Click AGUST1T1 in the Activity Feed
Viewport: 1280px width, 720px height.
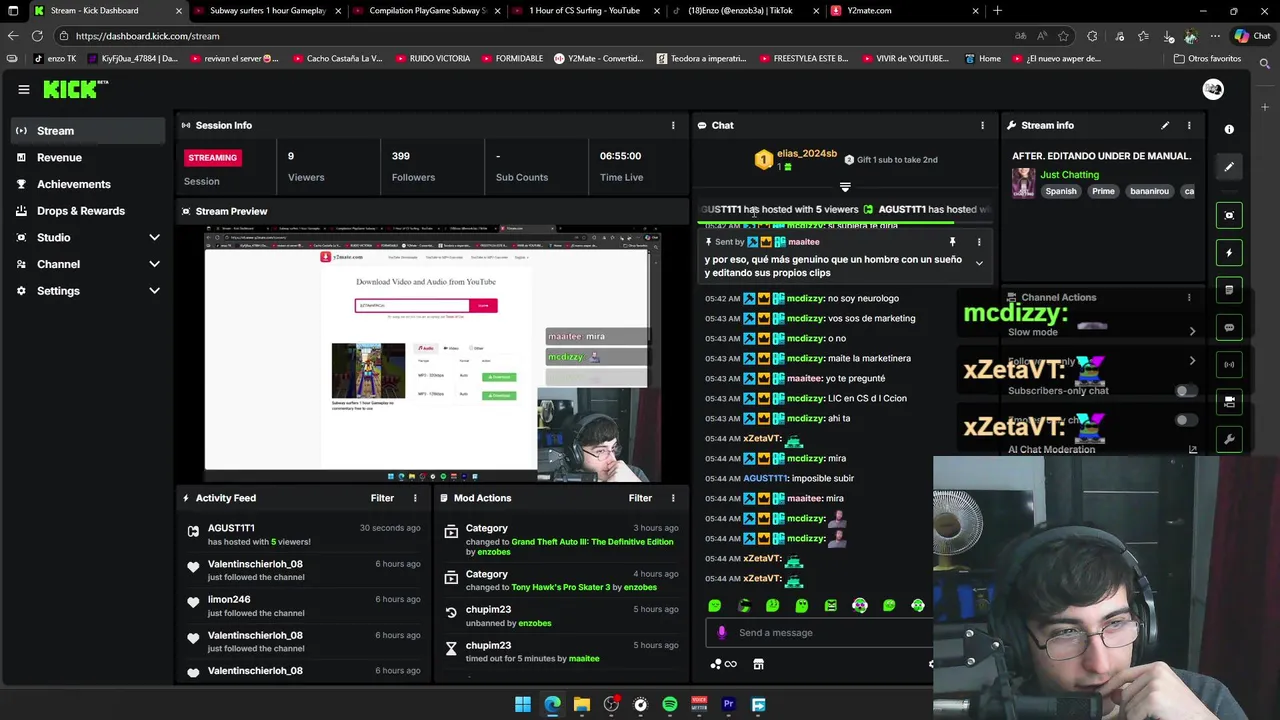pyautogui.click(x=231, y=528)
